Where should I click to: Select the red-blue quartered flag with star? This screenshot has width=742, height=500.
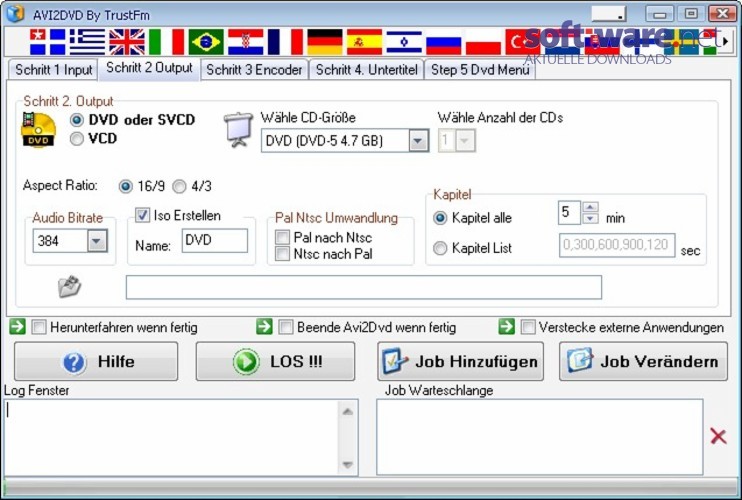(47, 42)
